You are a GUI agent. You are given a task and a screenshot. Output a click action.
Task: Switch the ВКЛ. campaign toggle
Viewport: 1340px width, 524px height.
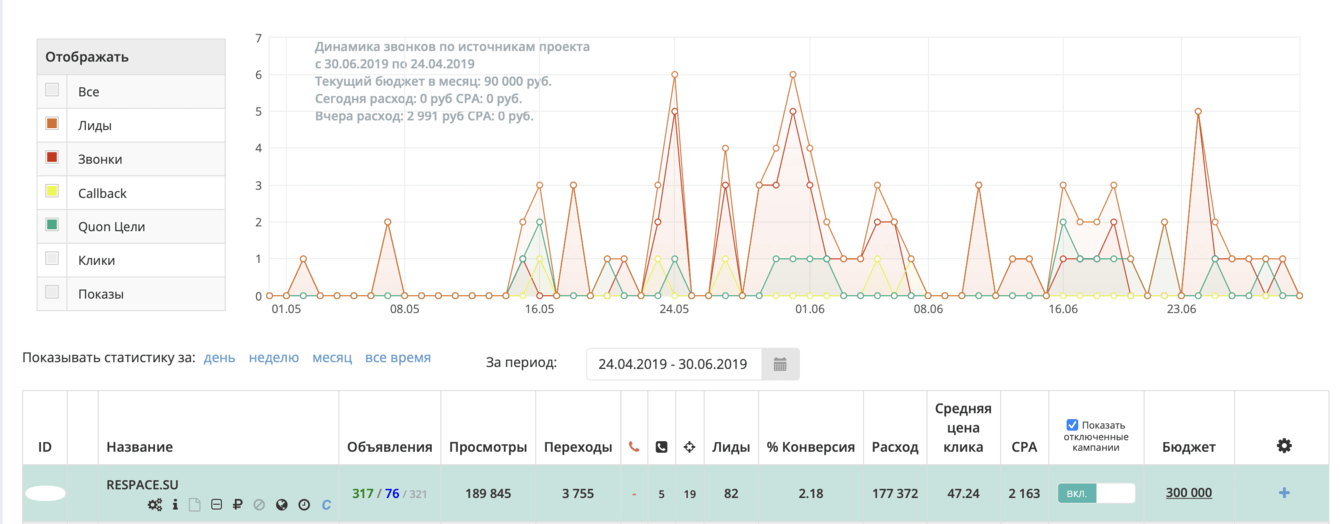[x=1096, y=493]
